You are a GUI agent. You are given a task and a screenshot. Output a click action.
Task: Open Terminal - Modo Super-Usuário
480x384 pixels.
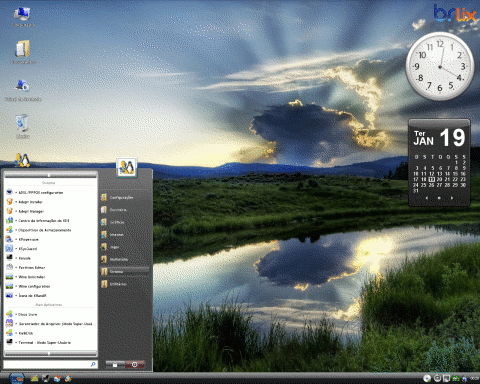coord(51,342)
